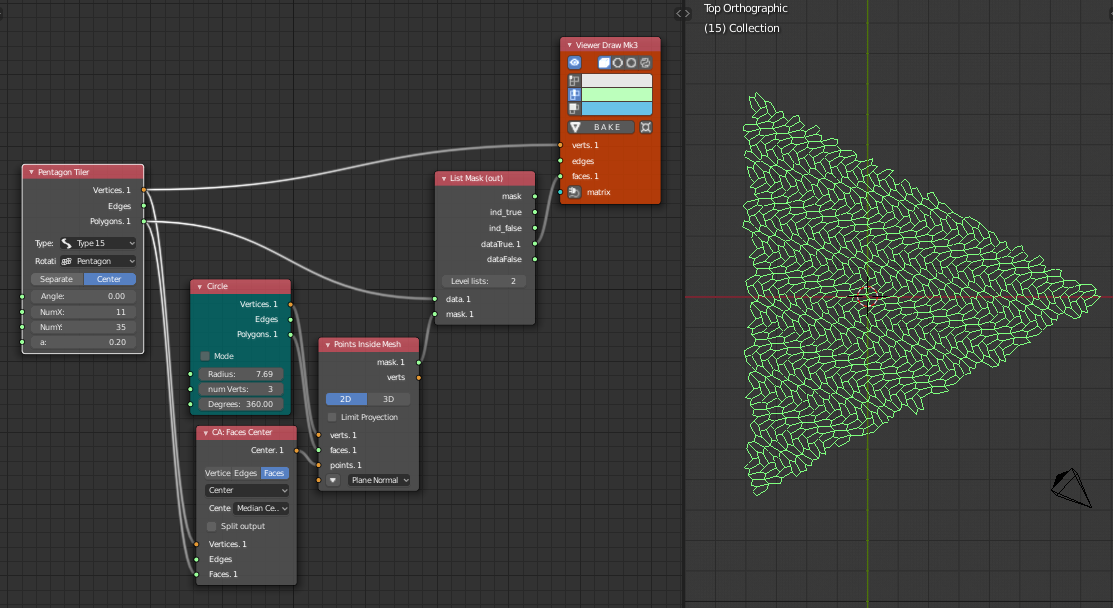Image resolution: width=1113 pixels, height=608 pixels.
Task: Collapse the List Mask (out) node
Action: (443, 178)
